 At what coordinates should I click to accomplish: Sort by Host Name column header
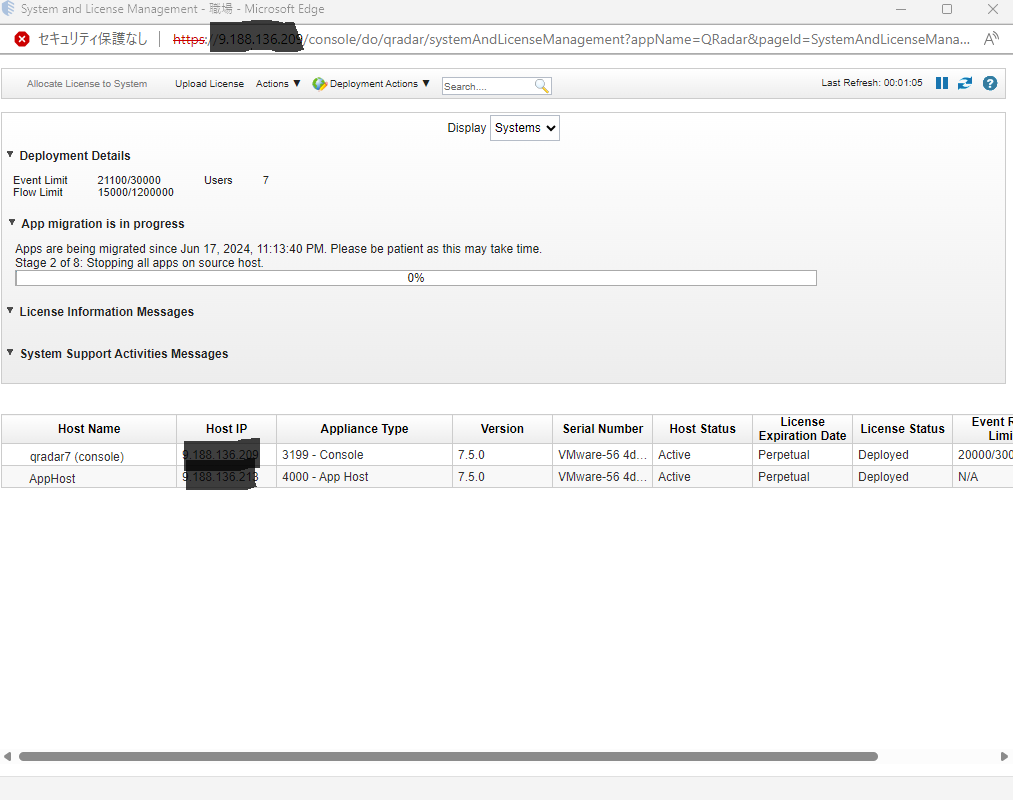(x=89, y=429)
